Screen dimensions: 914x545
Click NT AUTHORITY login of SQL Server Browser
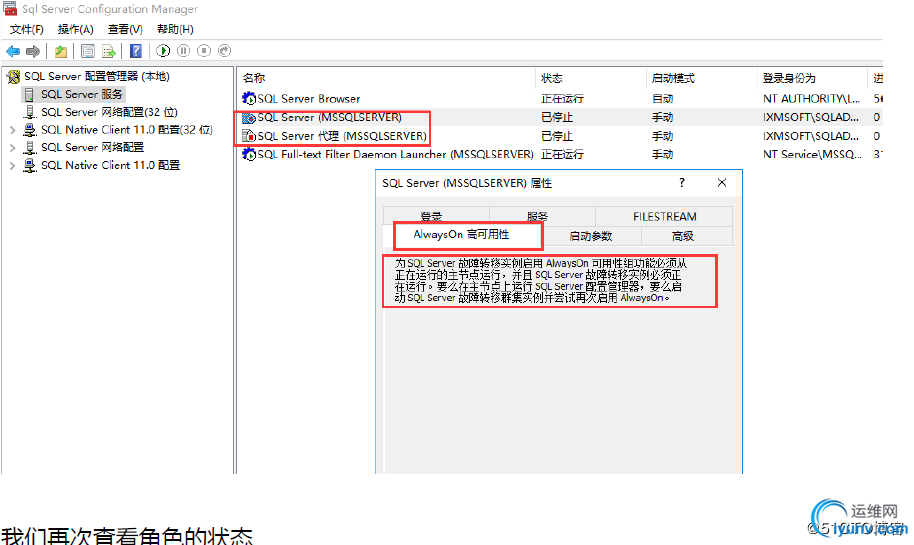pyautogui.click(x=811, y=99)
